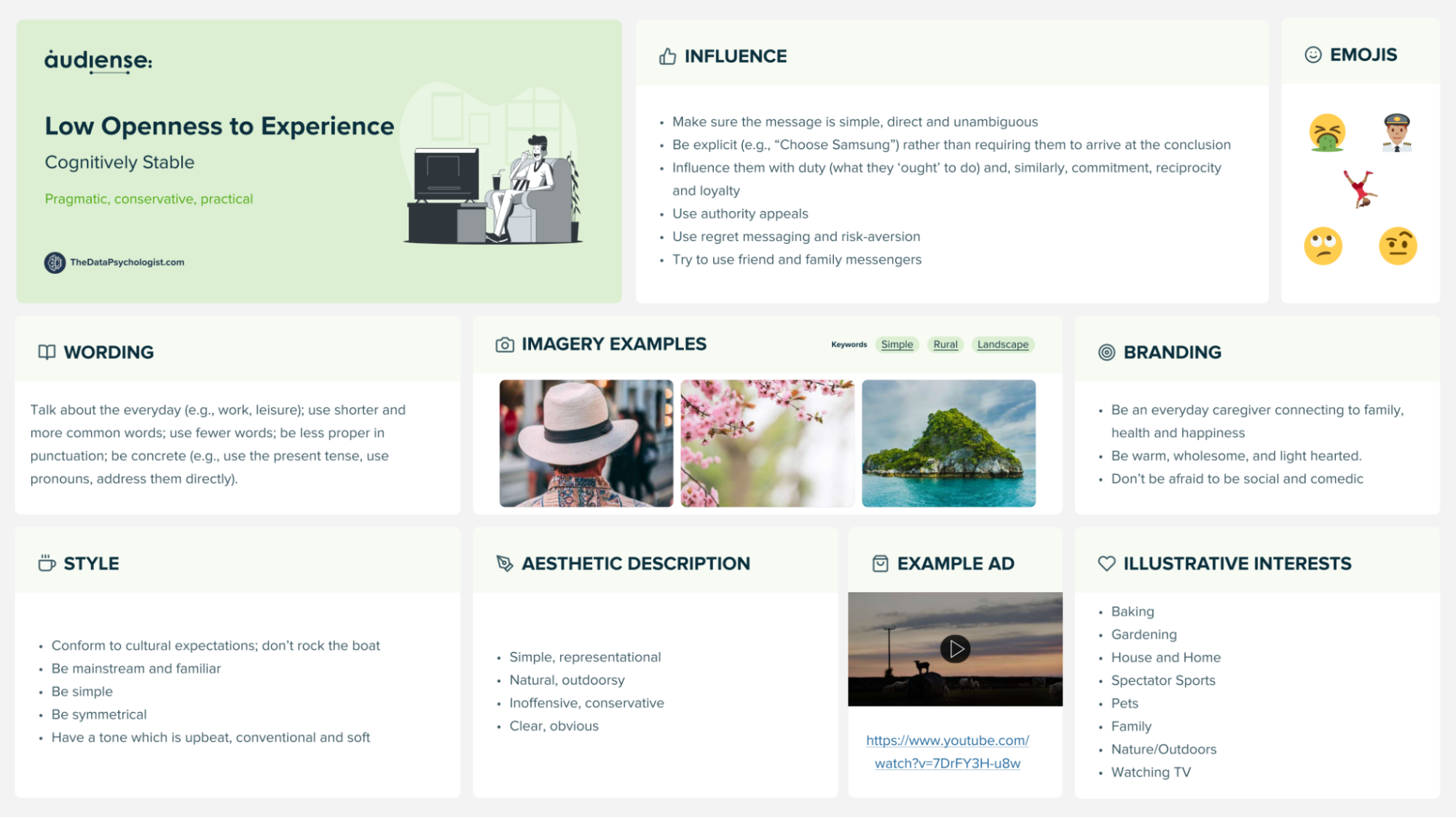Click the Nature/Outdoors interest
The width and height of the screenshot is (1456, 818).
pyautogui.click(x=1163, y=750)
